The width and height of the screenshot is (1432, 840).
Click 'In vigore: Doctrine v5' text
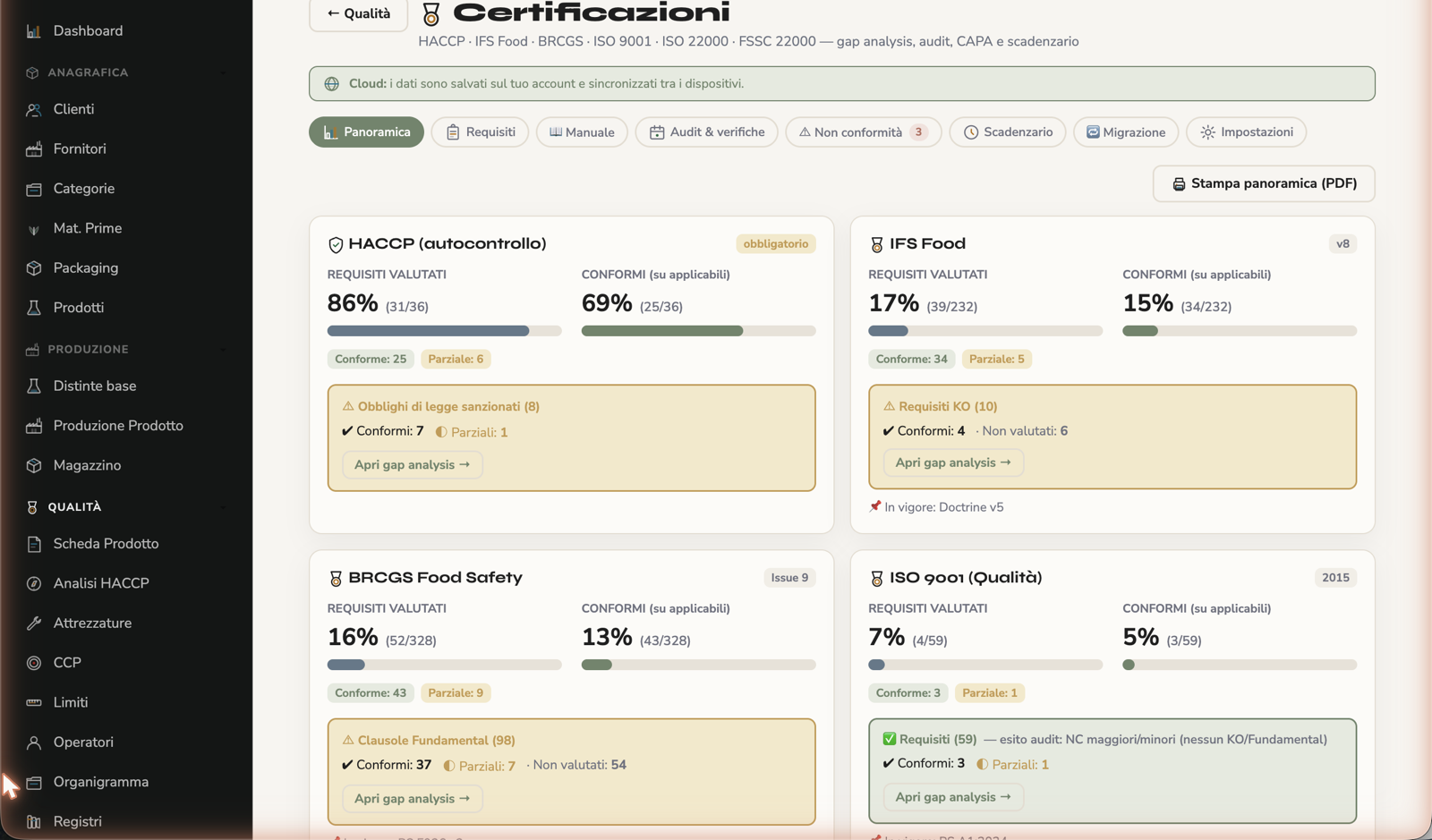pyautogui.click(x=943, y=507)
